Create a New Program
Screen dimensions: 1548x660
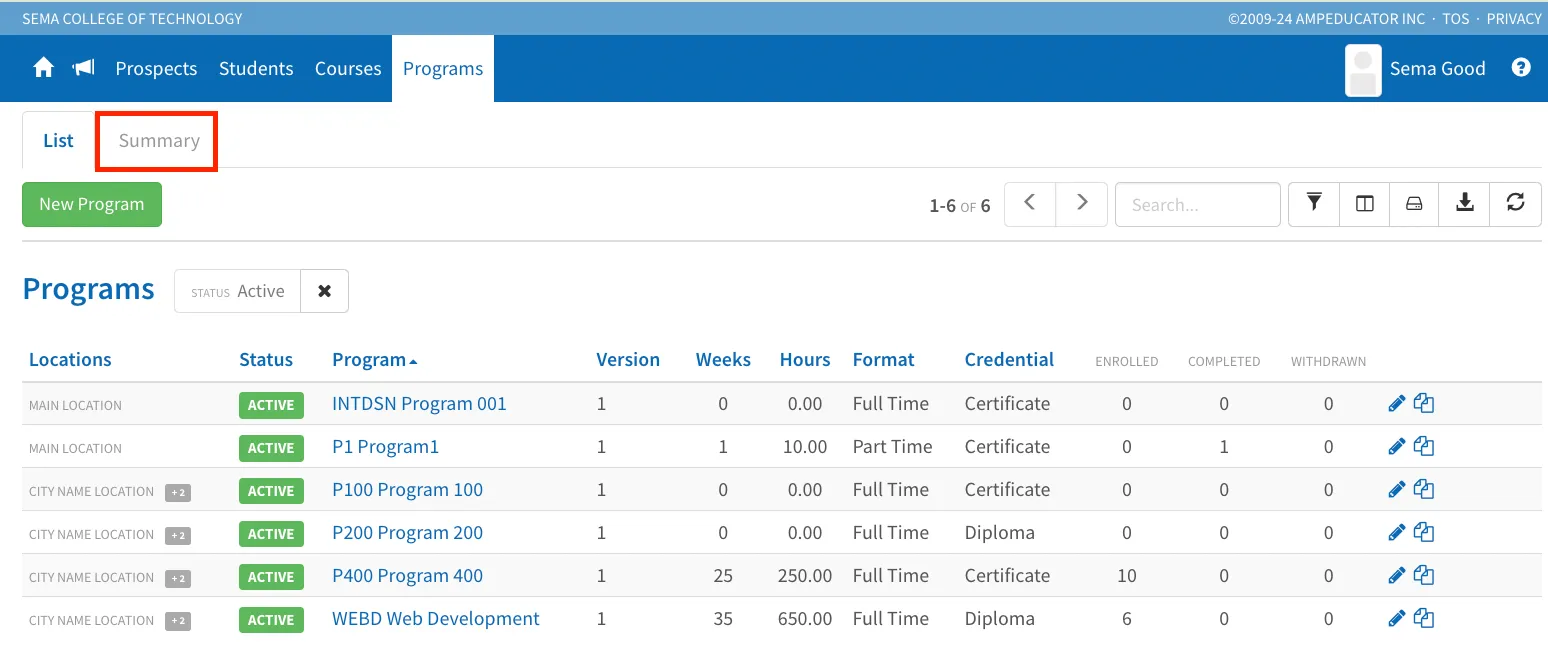coord(92,204)
